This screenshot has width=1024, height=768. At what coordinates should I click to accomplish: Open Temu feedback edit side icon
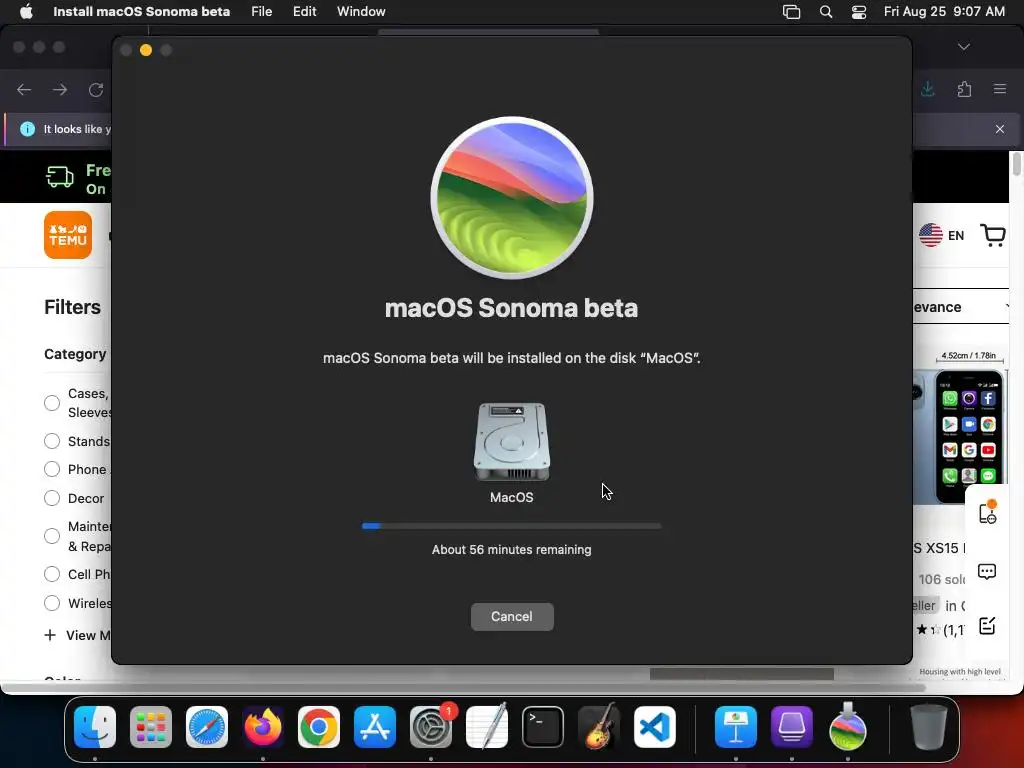coord(987,626)
